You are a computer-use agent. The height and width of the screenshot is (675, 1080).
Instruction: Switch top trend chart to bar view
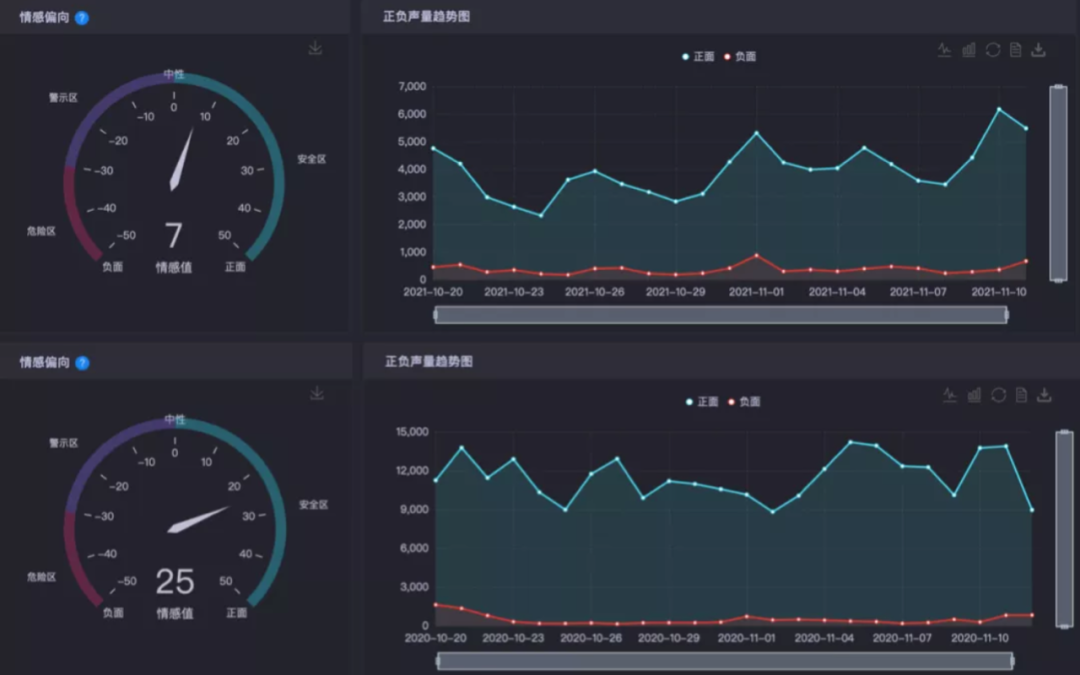click(x=968, y=50)
